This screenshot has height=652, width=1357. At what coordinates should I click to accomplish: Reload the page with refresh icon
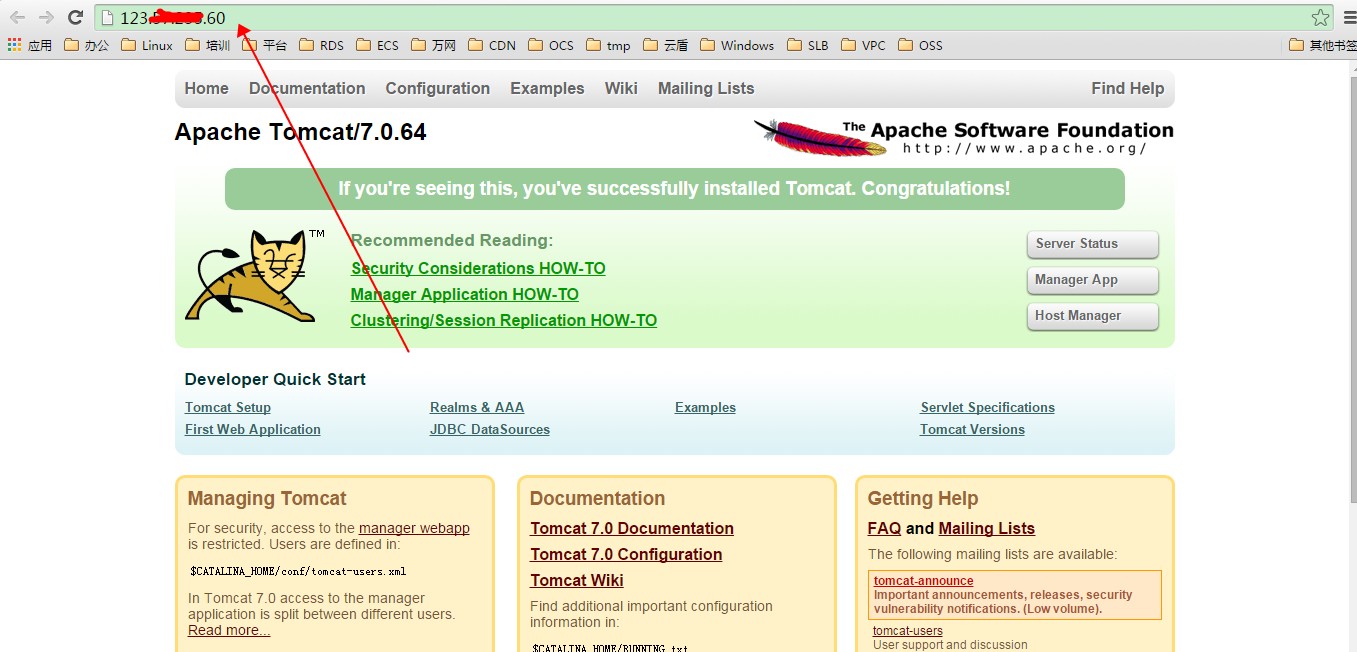click(75, 18)
